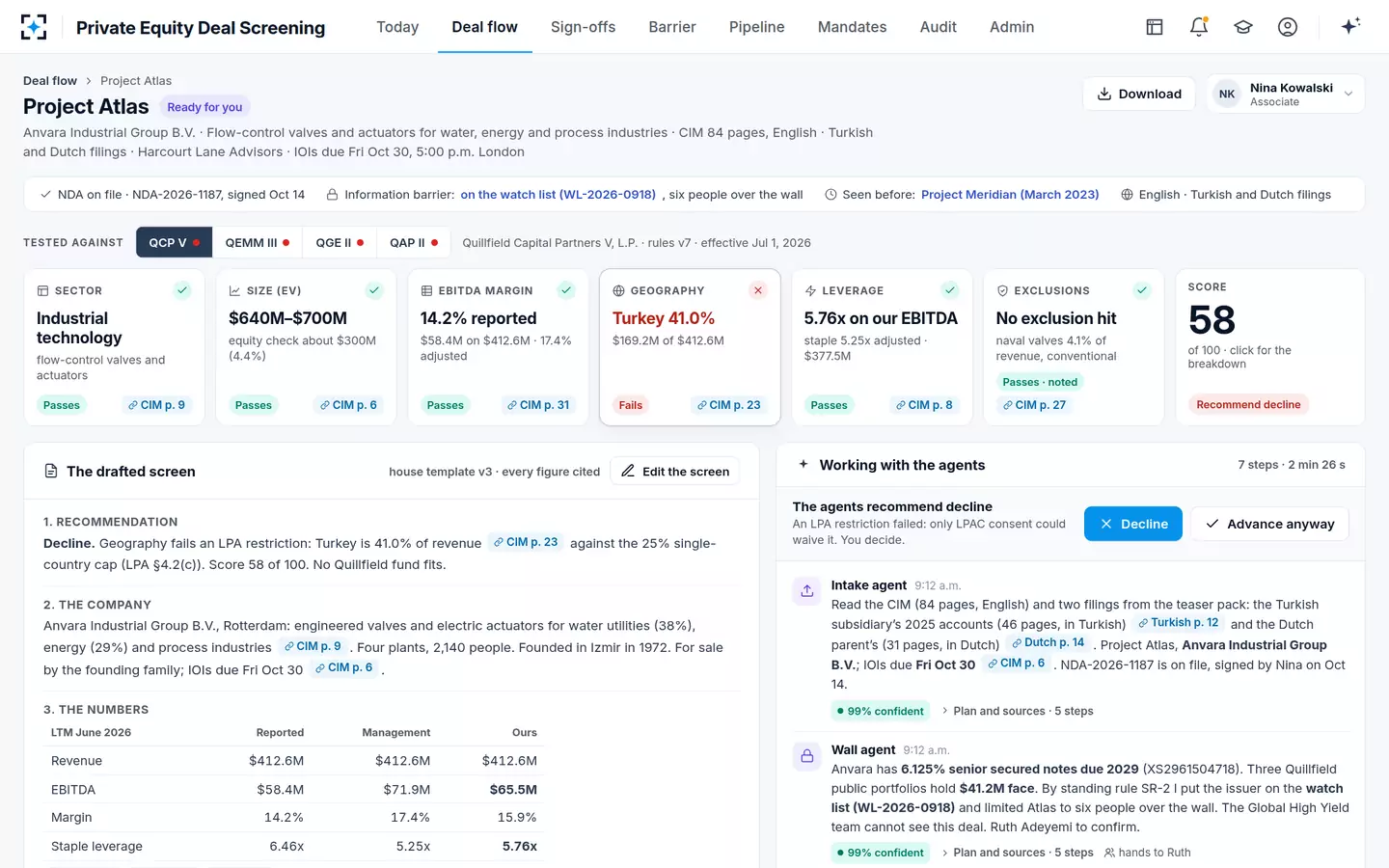Open the notifications bell
The height and width of the screenshot is (868, 1389).
click(x=1199, y=27)
